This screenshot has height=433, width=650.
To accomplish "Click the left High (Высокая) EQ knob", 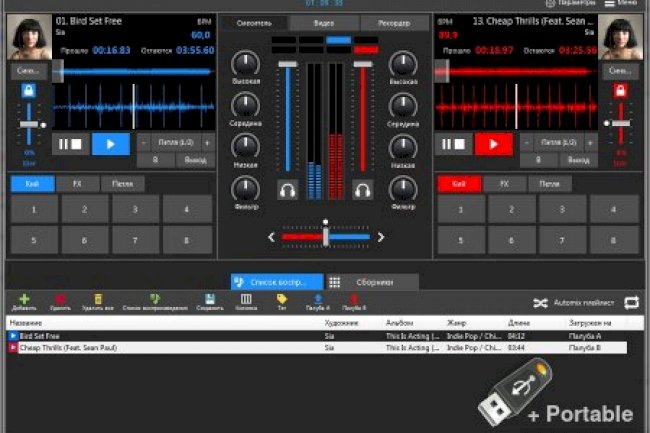I will [x=246, y=64].
